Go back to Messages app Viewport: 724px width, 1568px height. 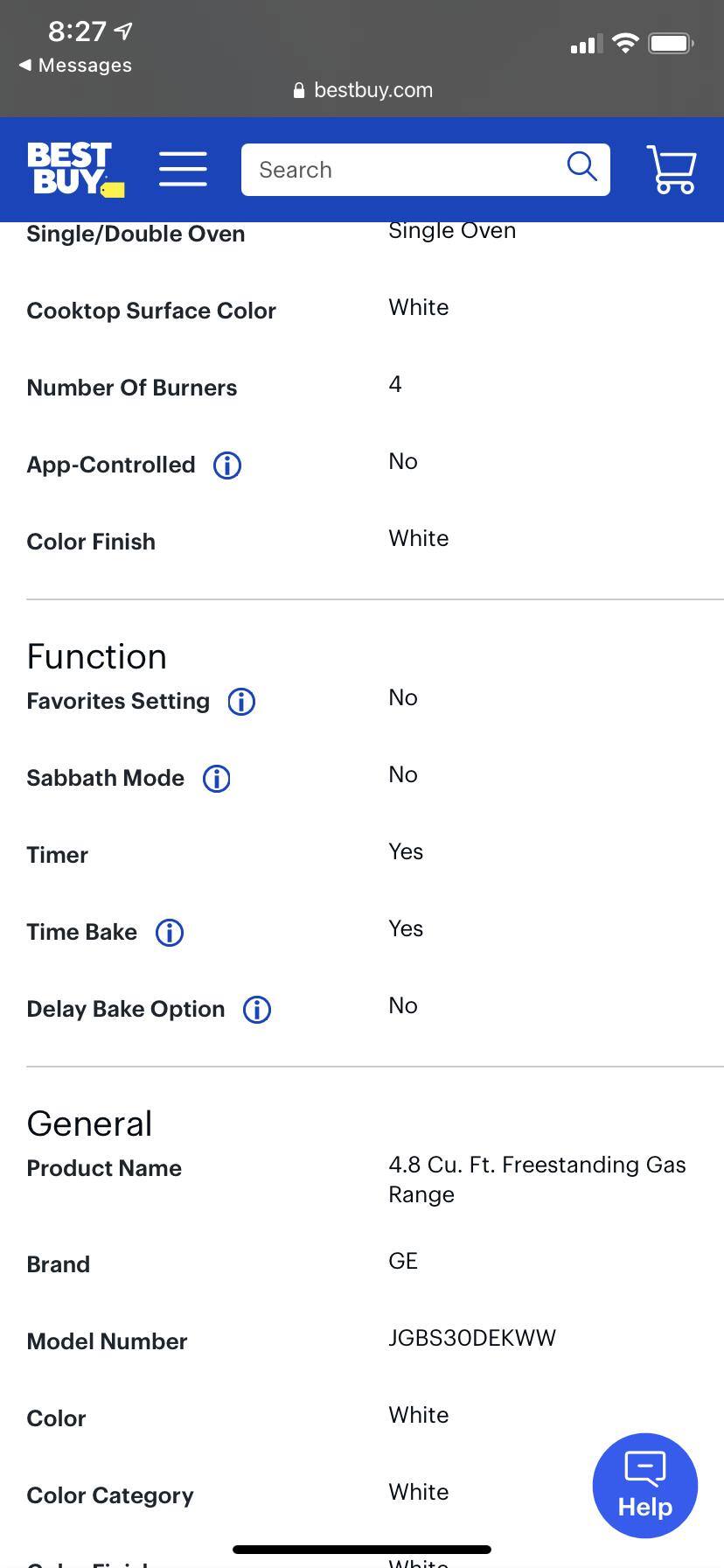click(x=75, y=66)
